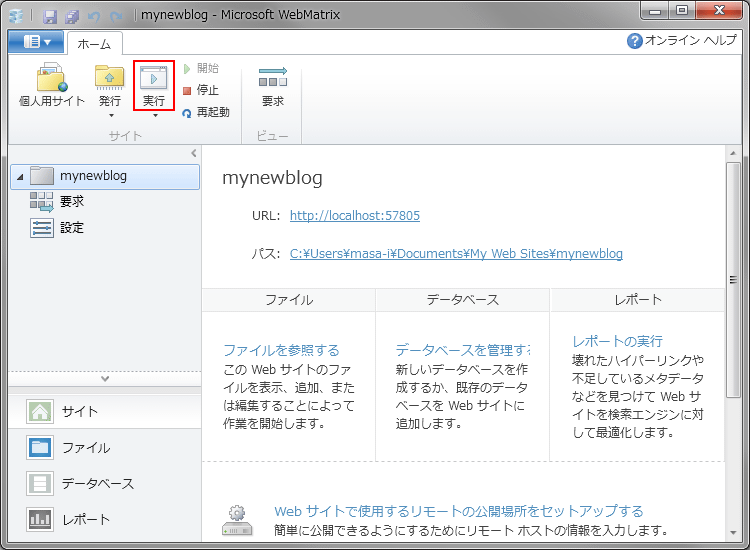Click the downward chevron above workspace selector
The image size is (750, 550).
[105, 378]
